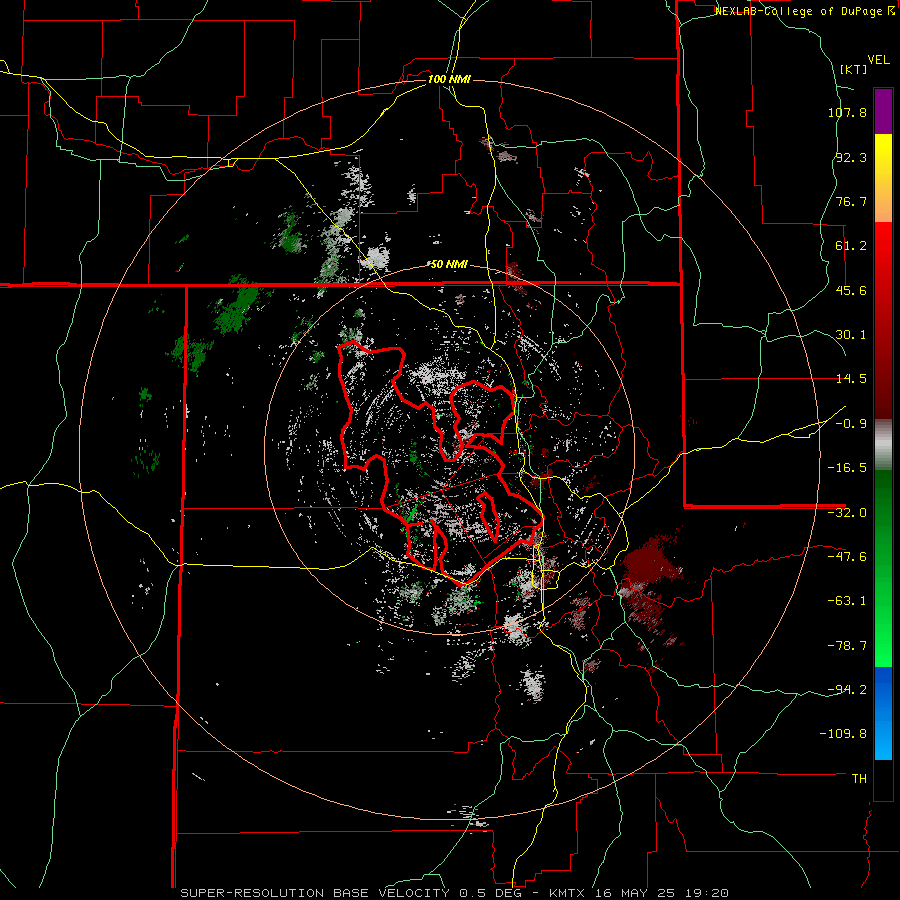Click the 76.7 velocity scale value
Viewport: 900px width, 900px height.
coord(851,201)
